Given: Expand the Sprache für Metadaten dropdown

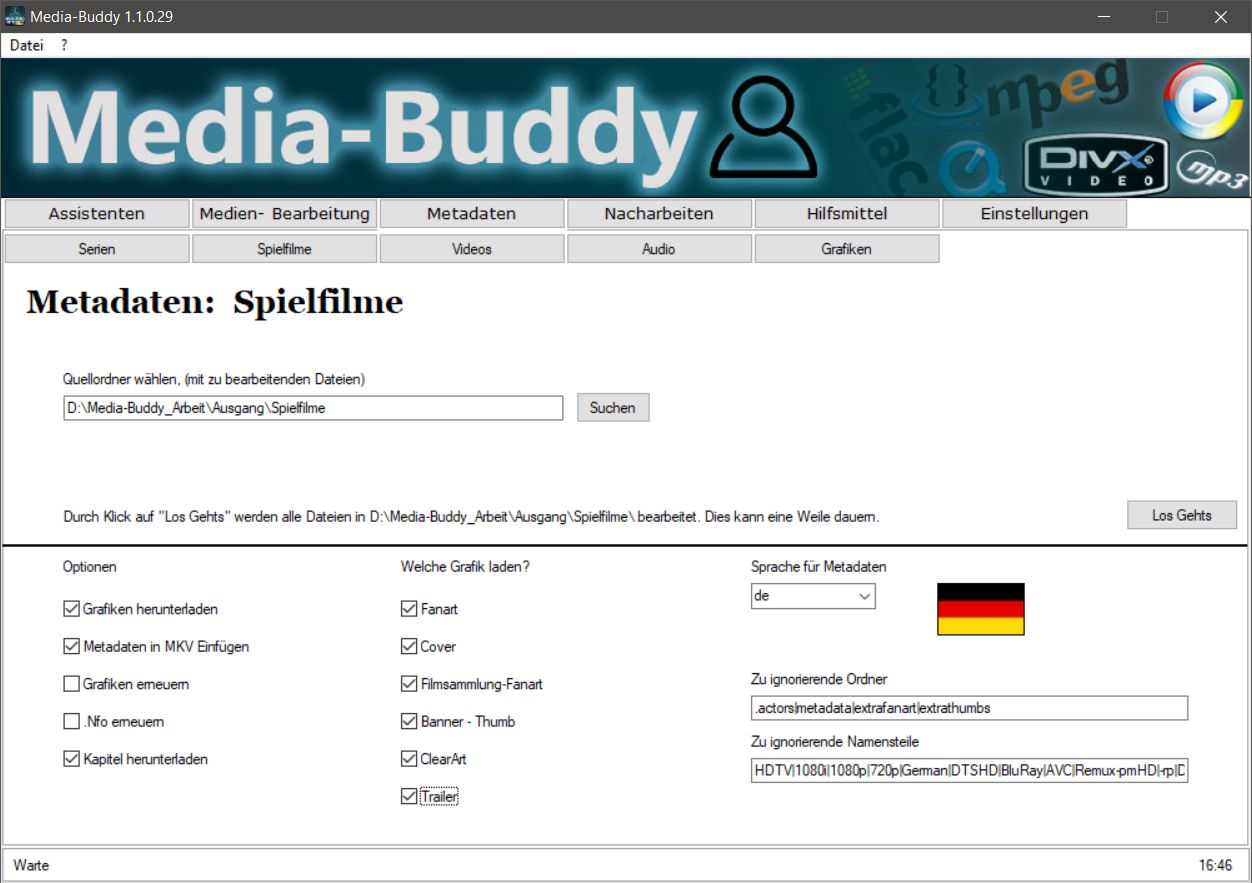Looking at the screenshot, I should (x=865, y=597).
